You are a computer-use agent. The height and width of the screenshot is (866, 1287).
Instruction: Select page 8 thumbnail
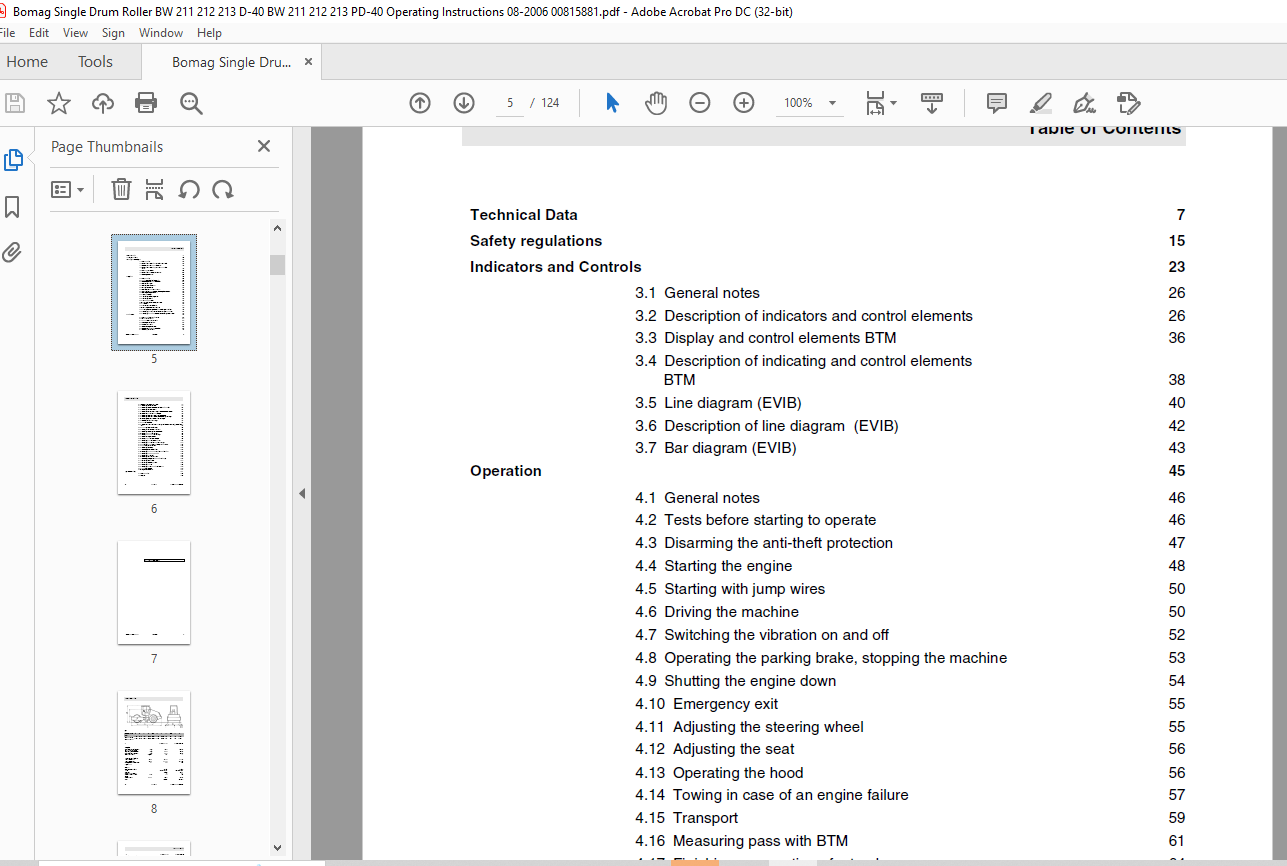point(154,742)
